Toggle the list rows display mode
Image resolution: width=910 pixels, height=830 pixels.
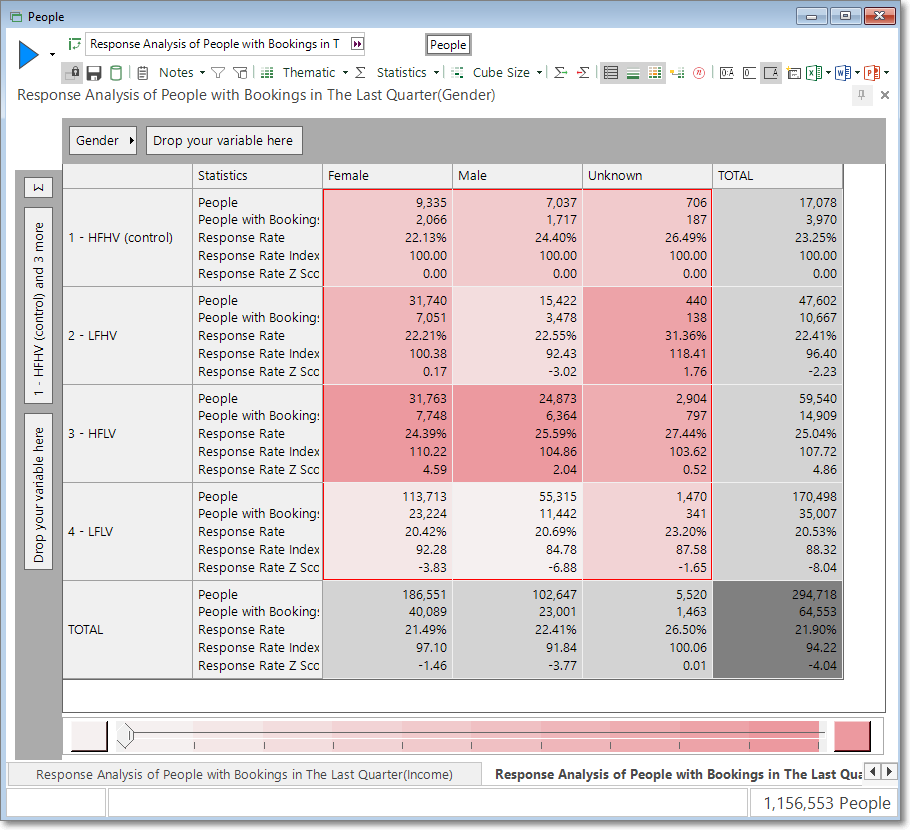(x=611, y=73)
